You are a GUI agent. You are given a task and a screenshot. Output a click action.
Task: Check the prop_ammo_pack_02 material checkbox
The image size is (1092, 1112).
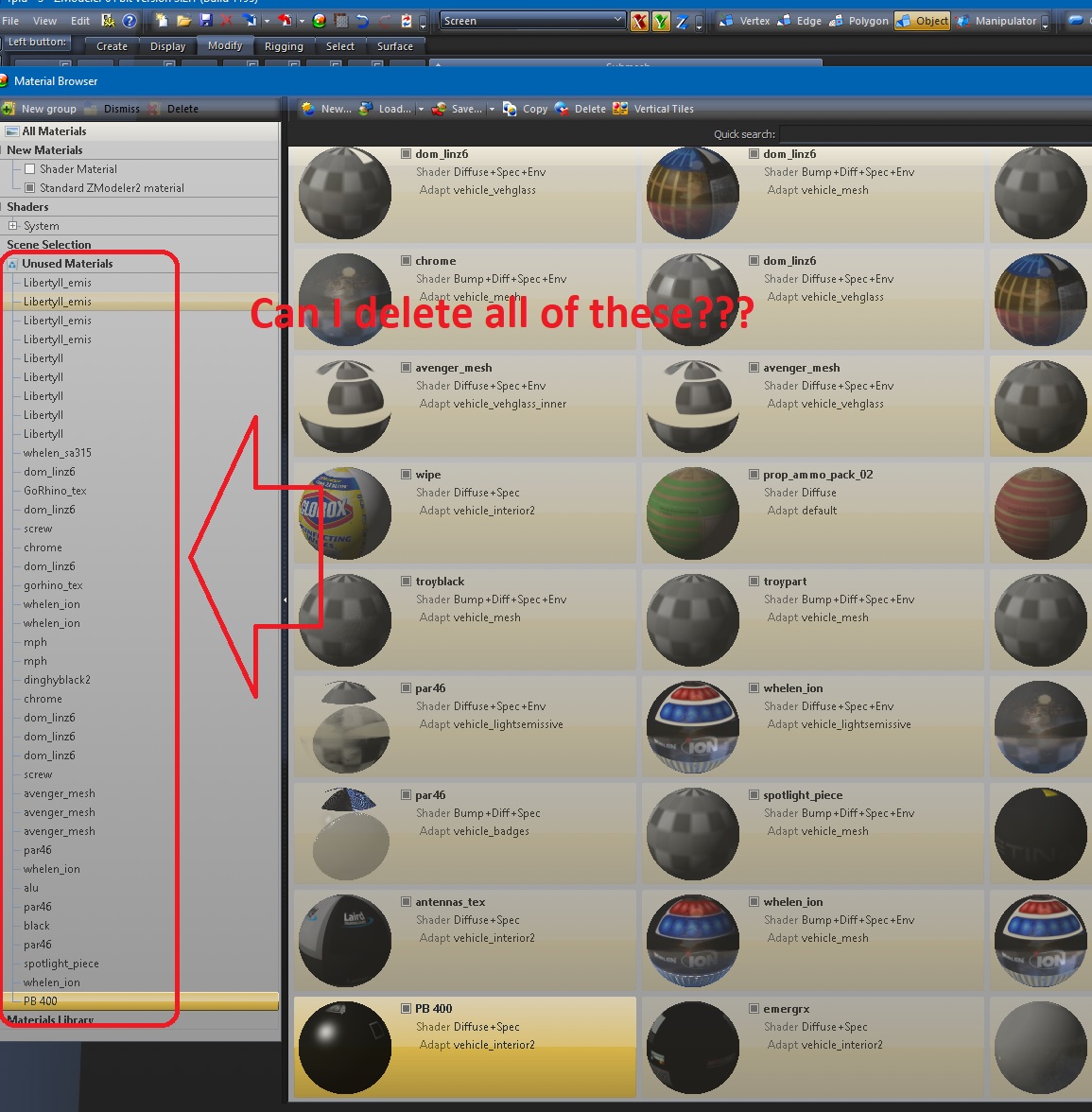pos(754,475)
